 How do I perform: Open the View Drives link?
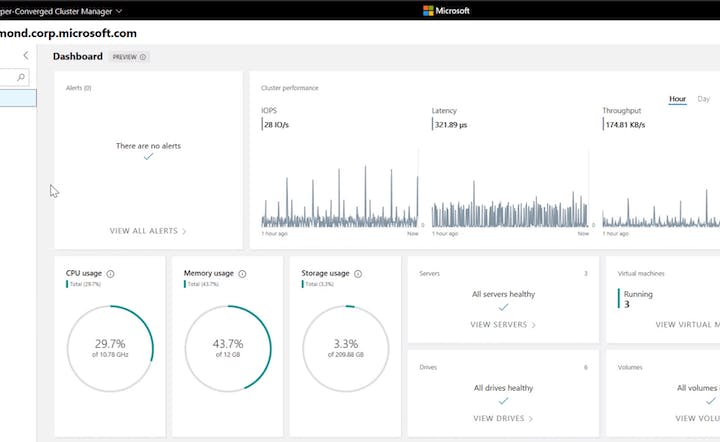click(503, 419)
